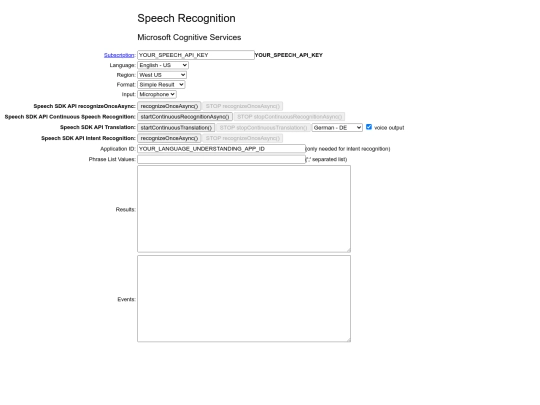The width and height of the screenshot is (540, 405).
Task: Click the 'voice output' label text
Action: click(x=389, y=128)
